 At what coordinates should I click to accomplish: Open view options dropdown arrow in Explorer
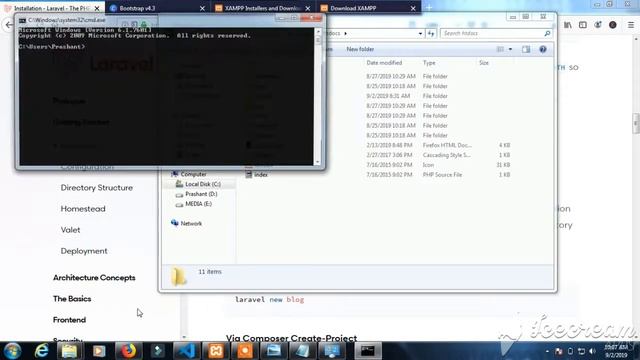[510, 49]
